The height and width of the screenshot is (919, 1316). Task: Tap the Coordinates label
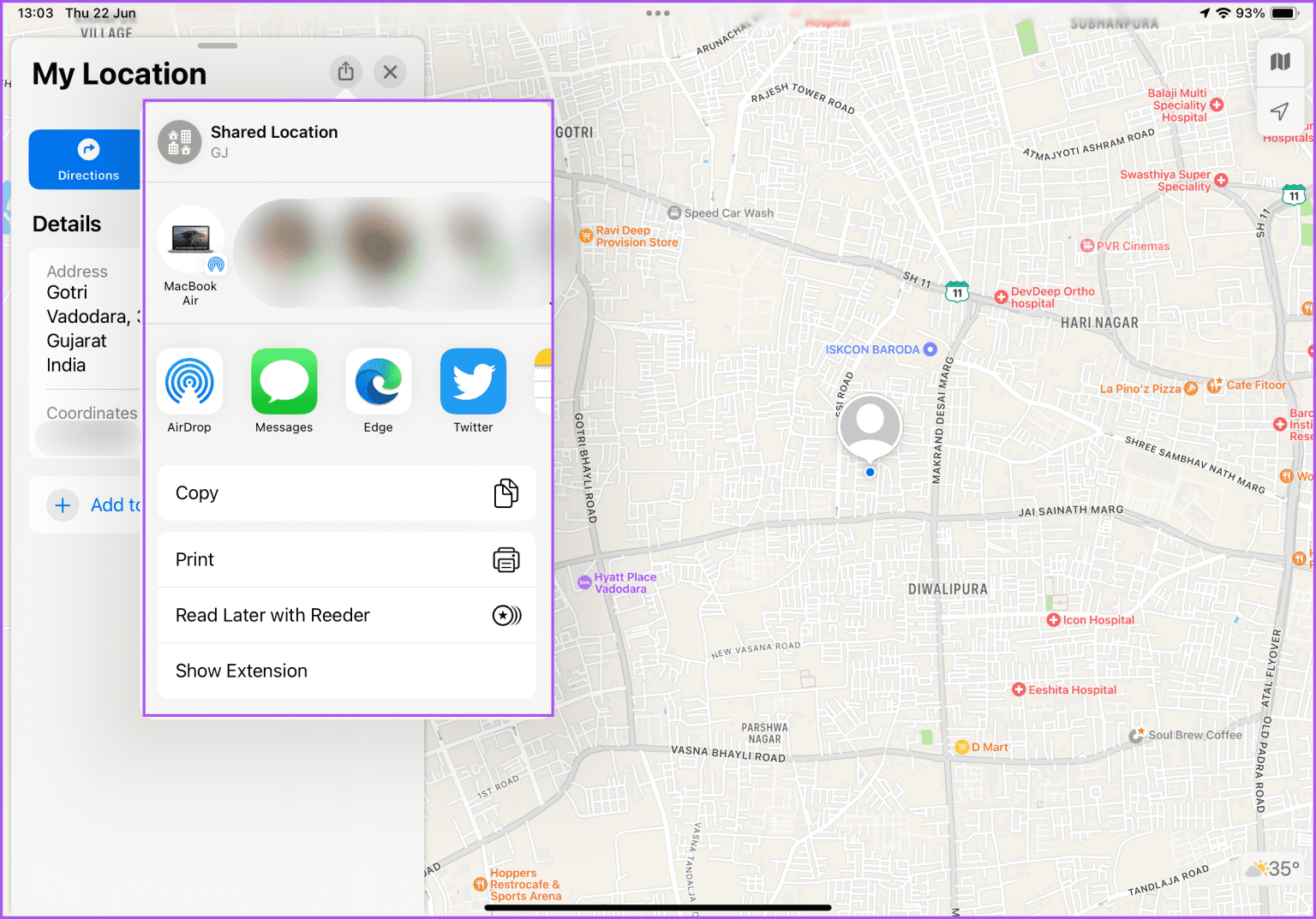point(92,413)
